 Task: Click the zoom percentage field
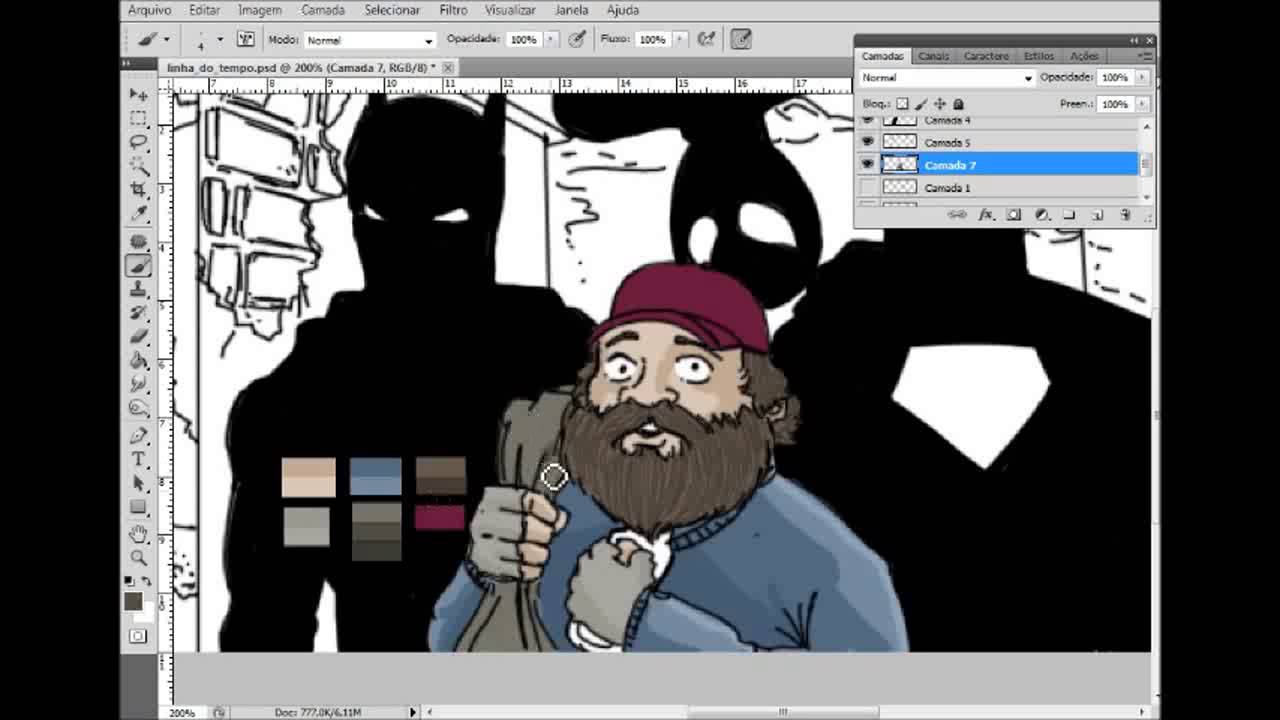coord(182,712)
